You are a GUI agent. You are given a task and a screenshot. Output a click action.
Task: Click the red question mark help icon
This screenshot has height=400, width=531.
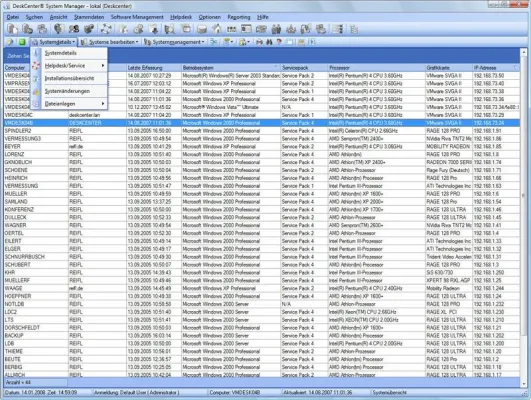pyautogui.click(x=279, y=42)
